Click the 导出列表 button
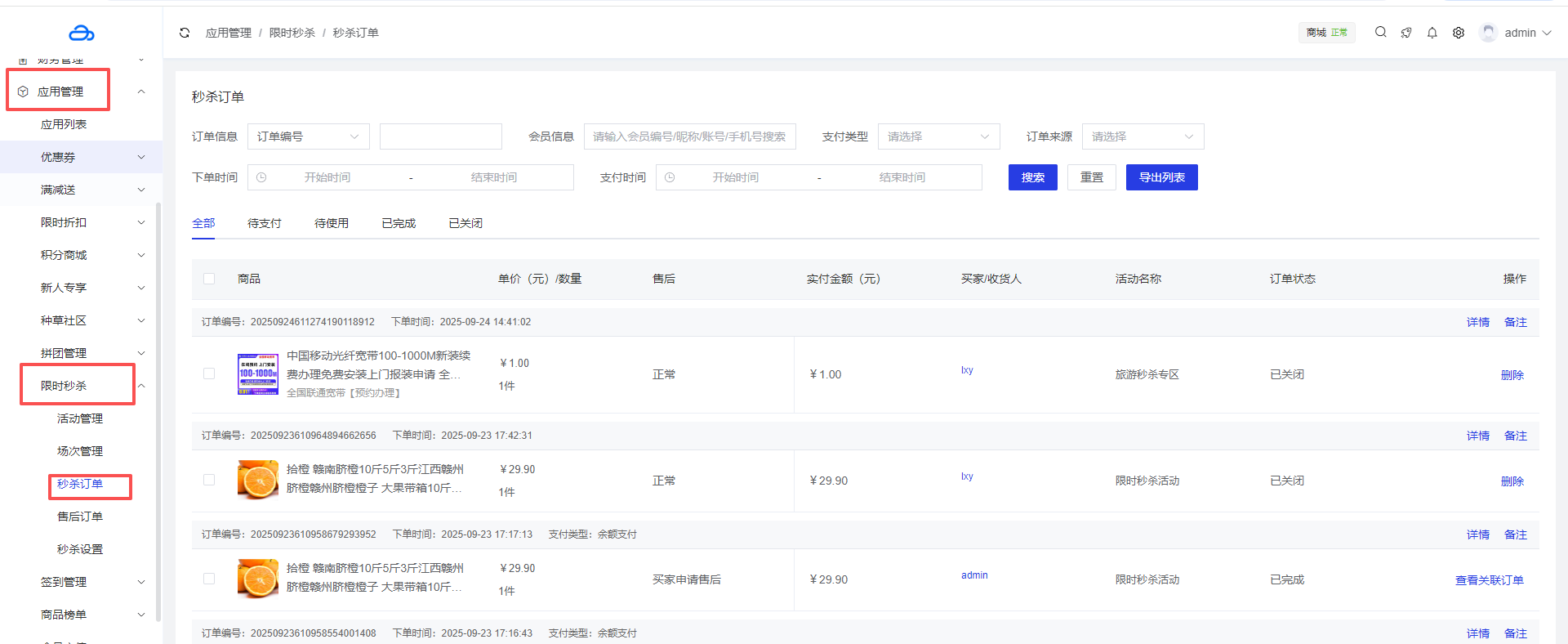1568x644 pixels. 1161,177
